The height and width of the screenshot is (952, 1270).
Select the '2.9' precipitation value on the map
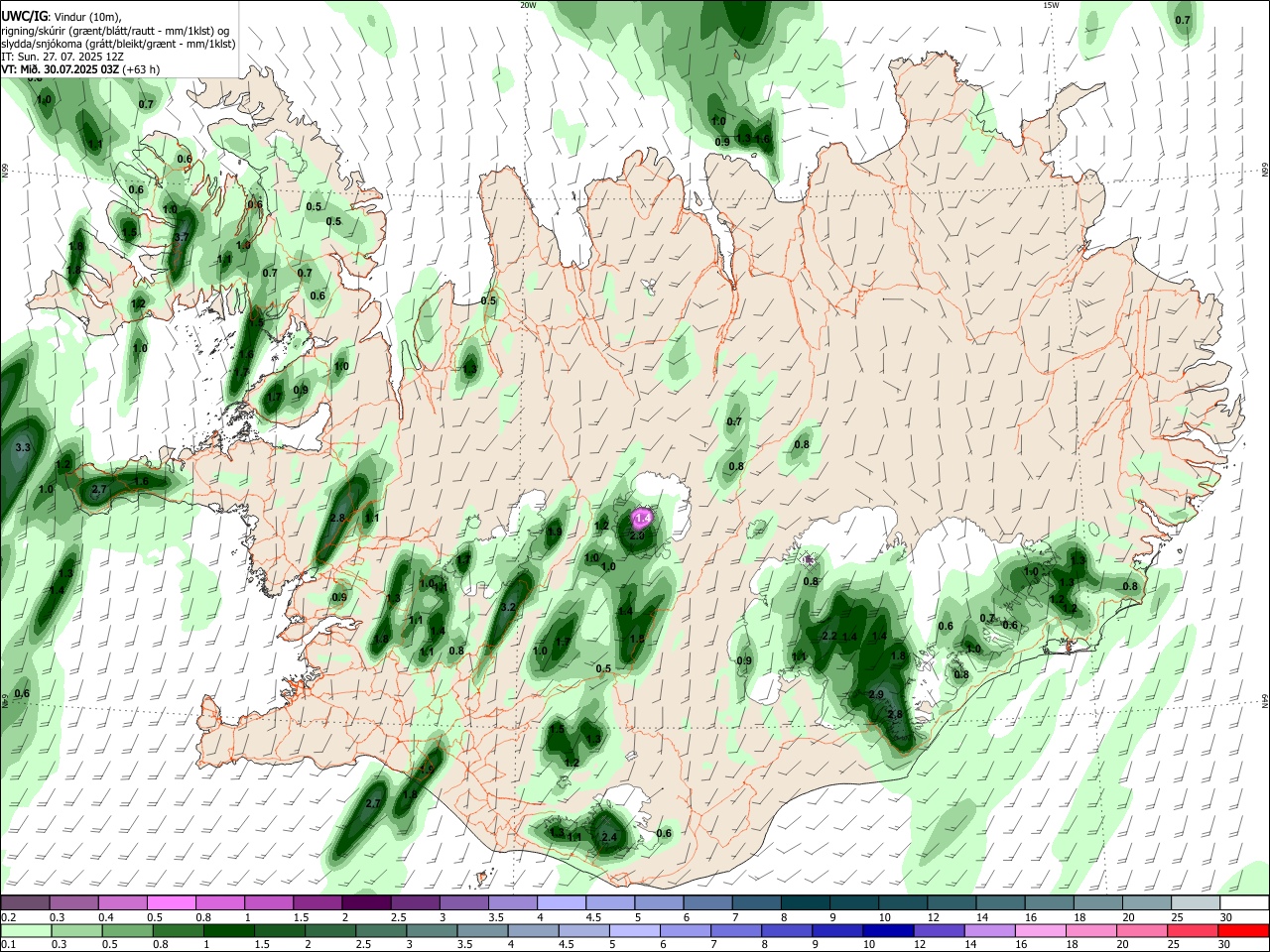876,694
